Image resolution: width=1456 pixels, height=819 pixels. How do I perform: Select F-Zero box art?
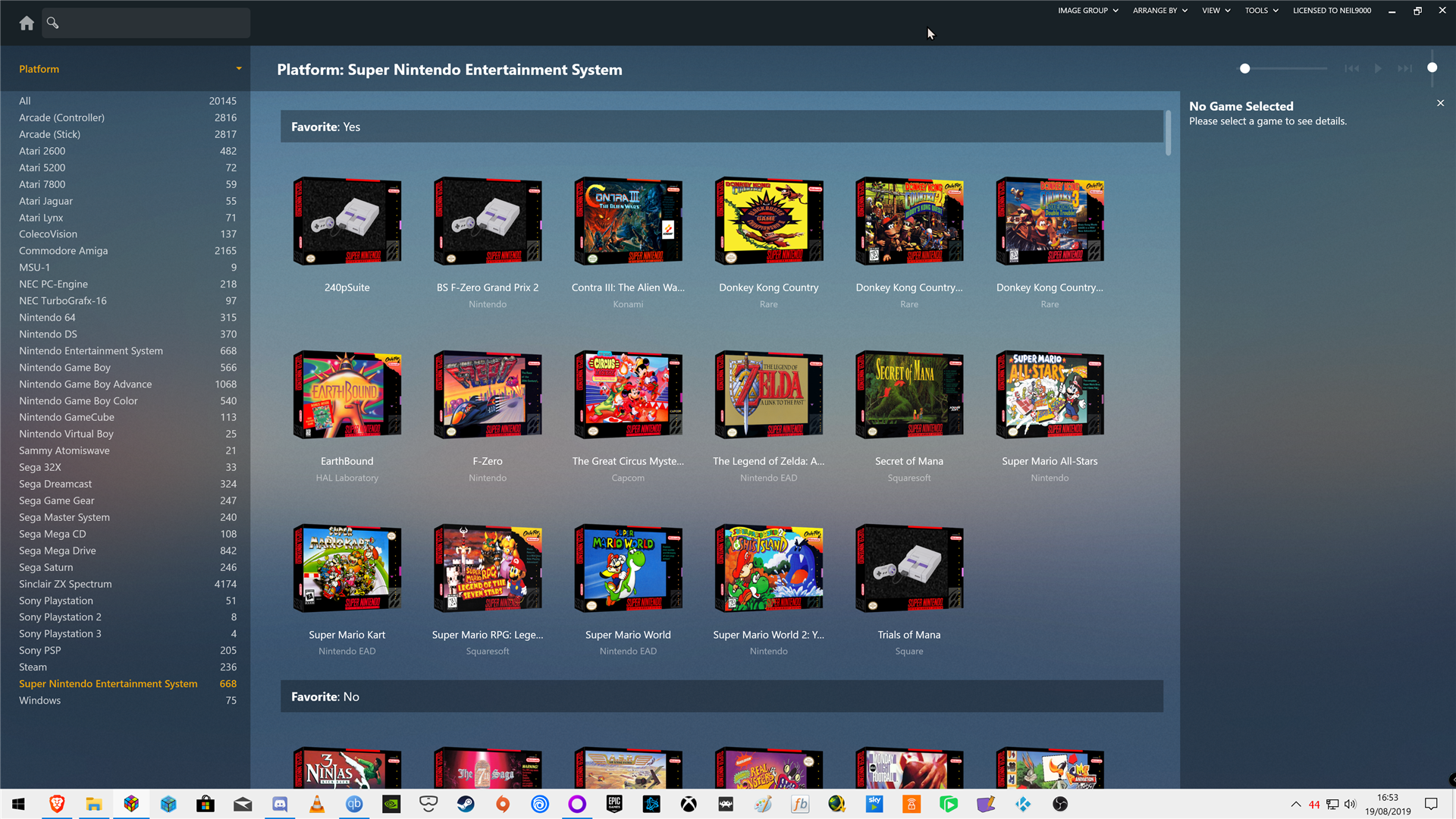pyautogui.click(x=488, y=394)
